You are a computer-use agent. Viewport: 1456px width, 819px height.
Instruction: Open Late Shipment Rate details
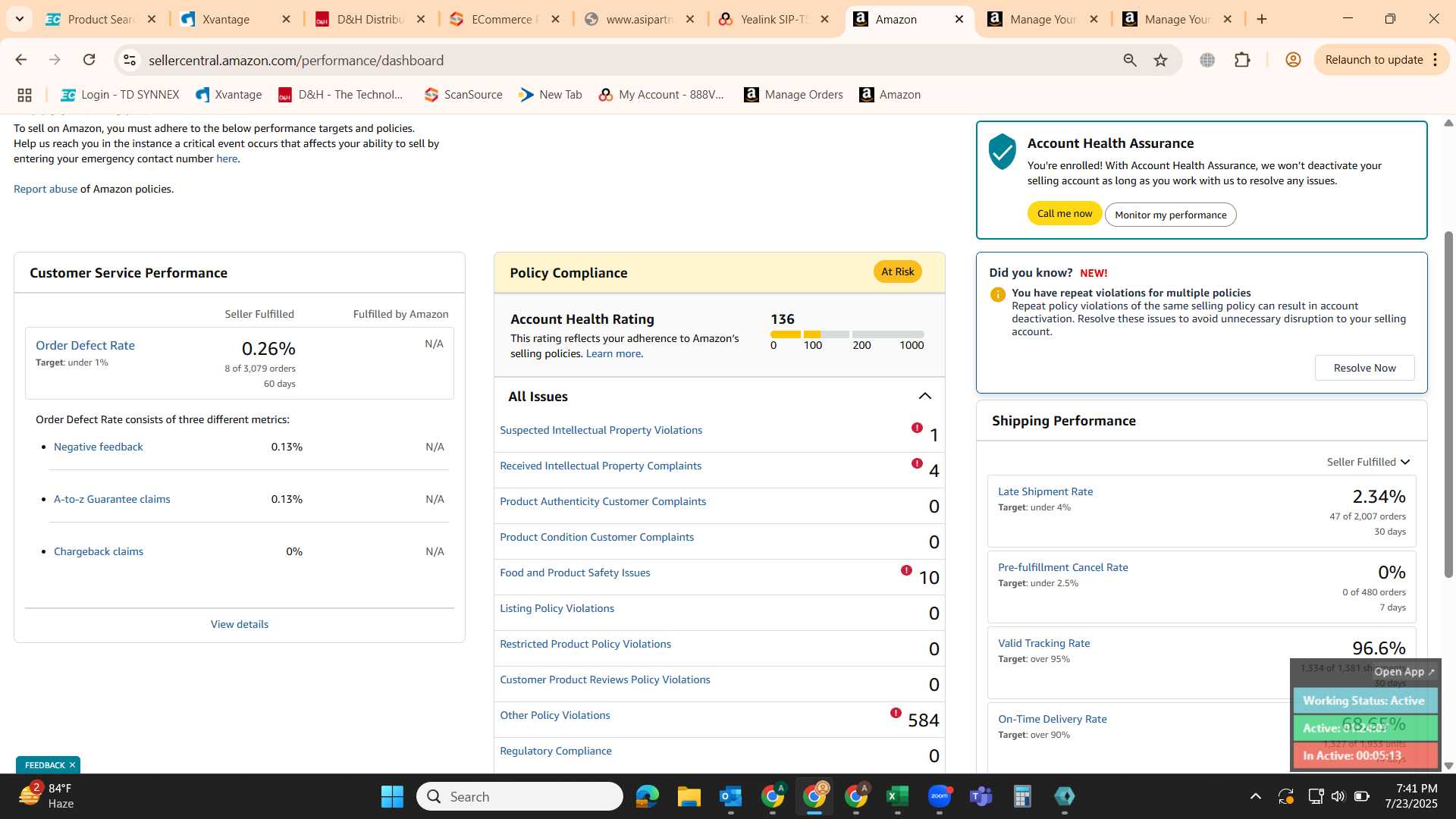point(1045,491)
